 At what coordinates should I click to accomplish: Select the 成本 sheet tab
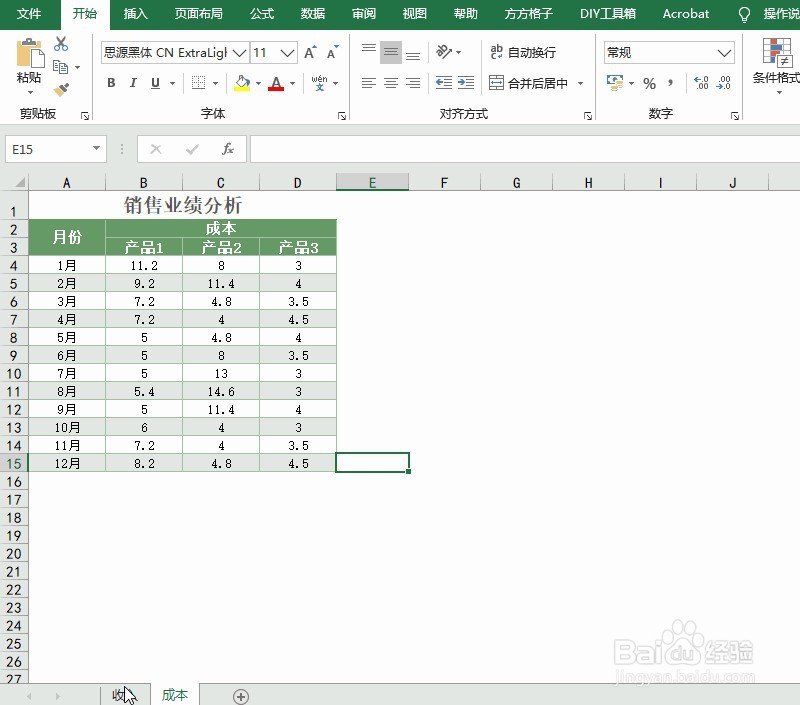174,695
